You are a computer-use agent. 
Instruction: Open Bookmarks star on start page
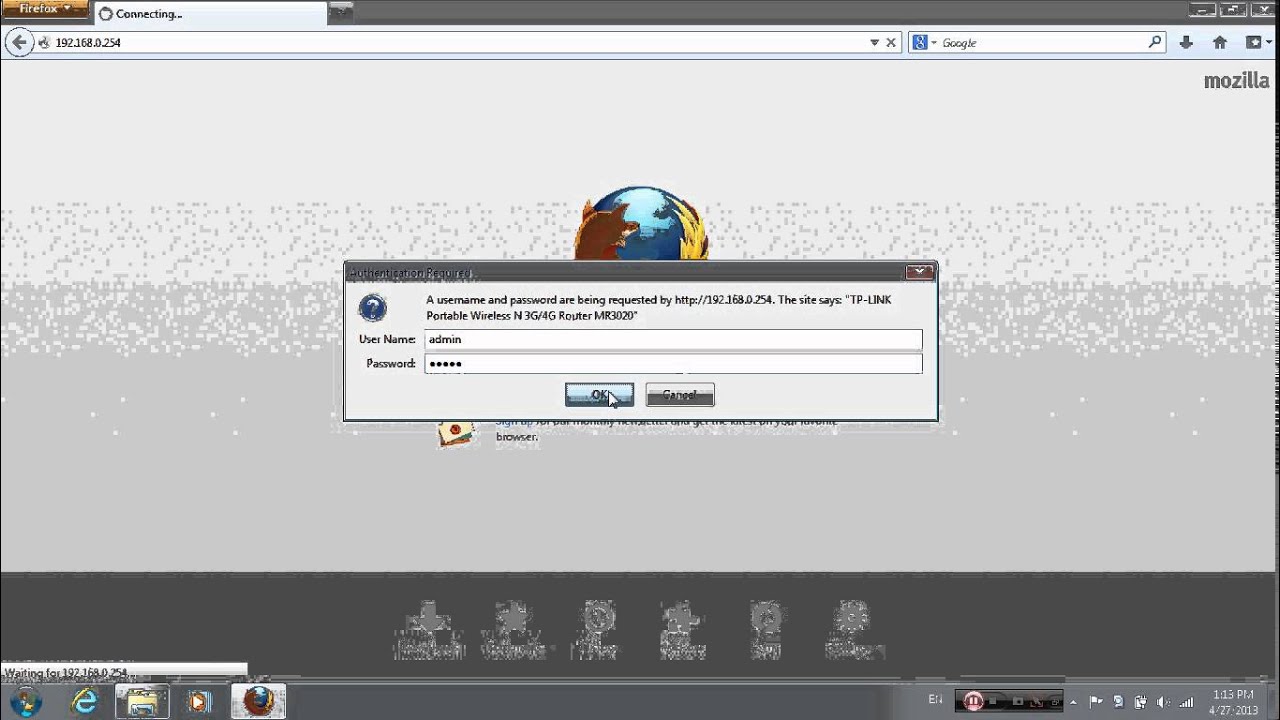click(513, 630)
